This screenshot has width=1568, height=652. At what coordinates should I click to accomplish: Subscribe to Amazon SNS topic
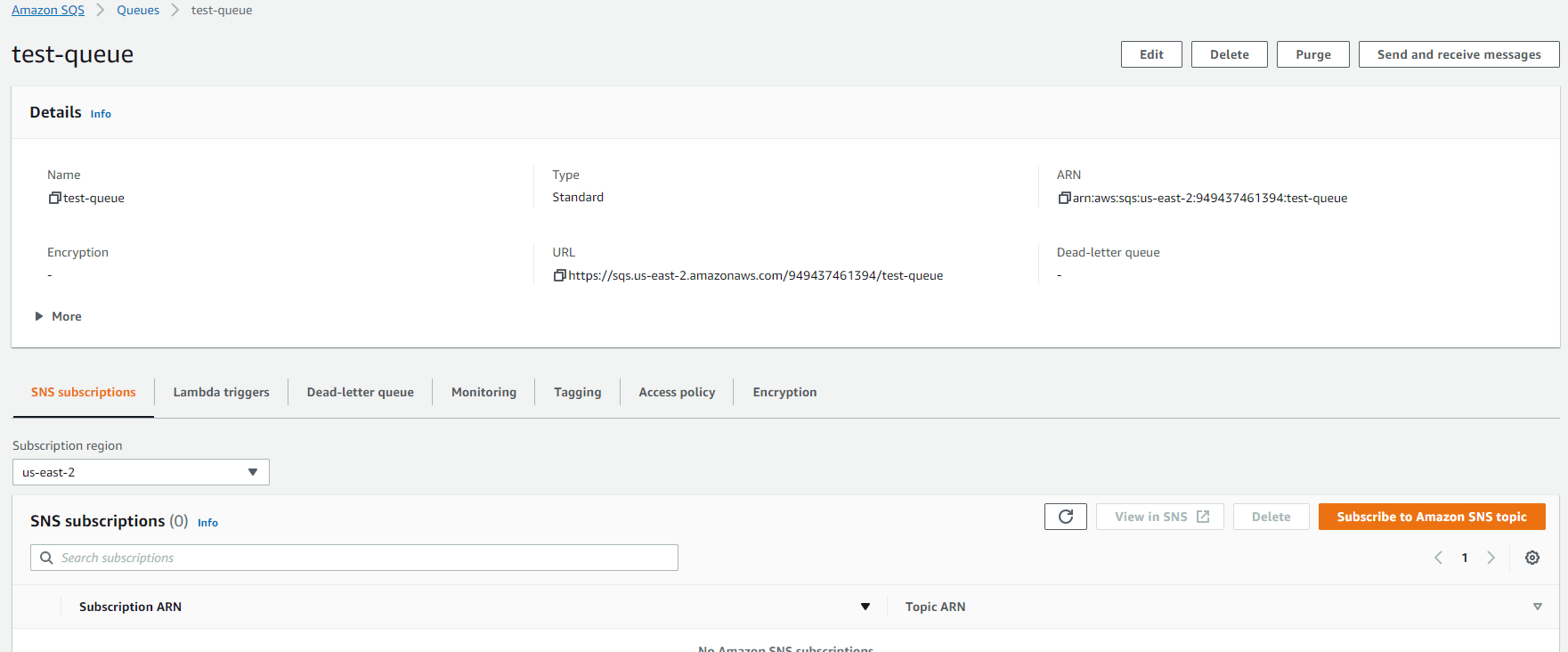pos(1432,517)
